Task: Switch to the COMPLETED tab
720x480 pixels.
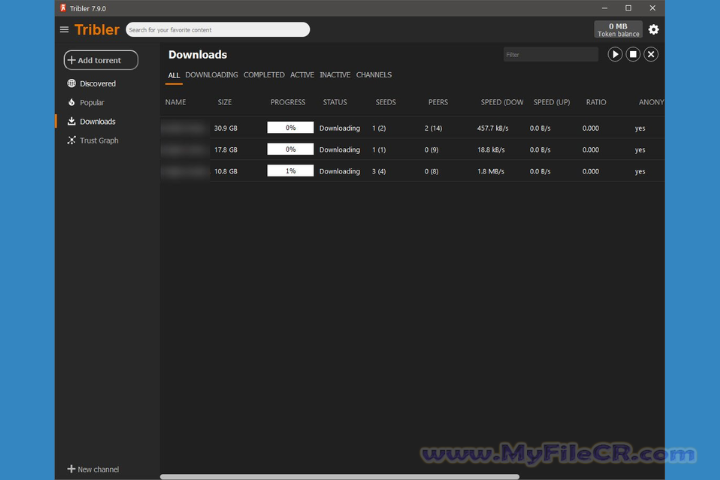Action: pos(264,75)
